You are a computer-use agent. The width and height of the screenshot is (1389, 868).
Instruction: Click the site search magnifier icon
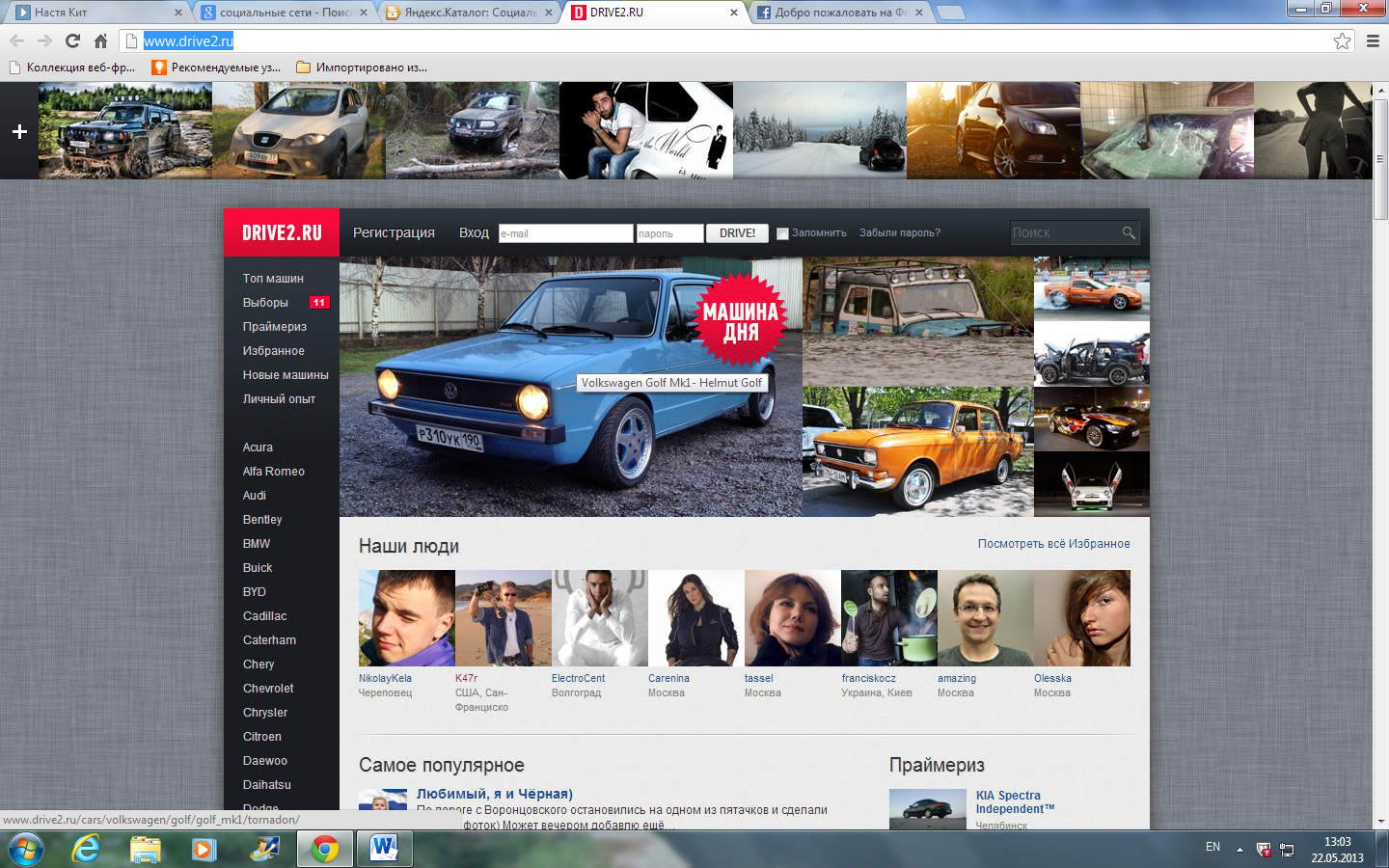pyautogui.click(x=1129, y=232)
